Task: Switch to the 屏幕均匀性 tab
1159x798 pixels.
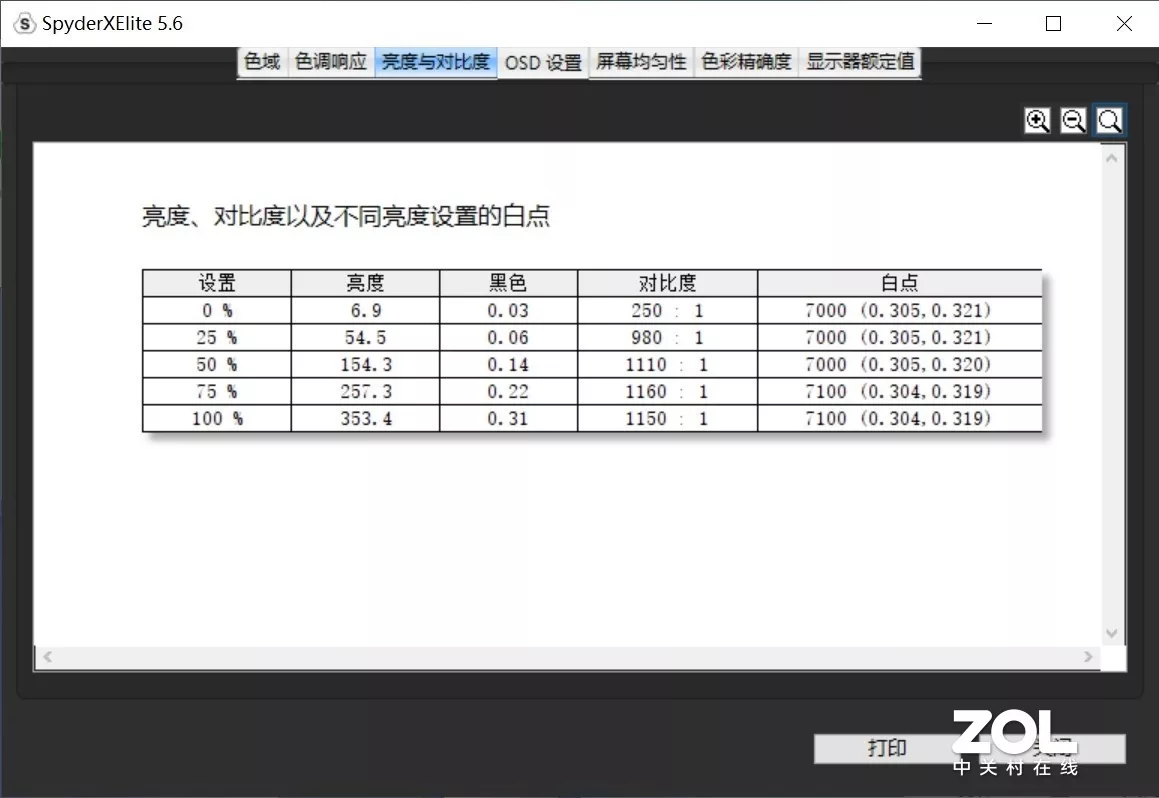Action: coord(641,61)
